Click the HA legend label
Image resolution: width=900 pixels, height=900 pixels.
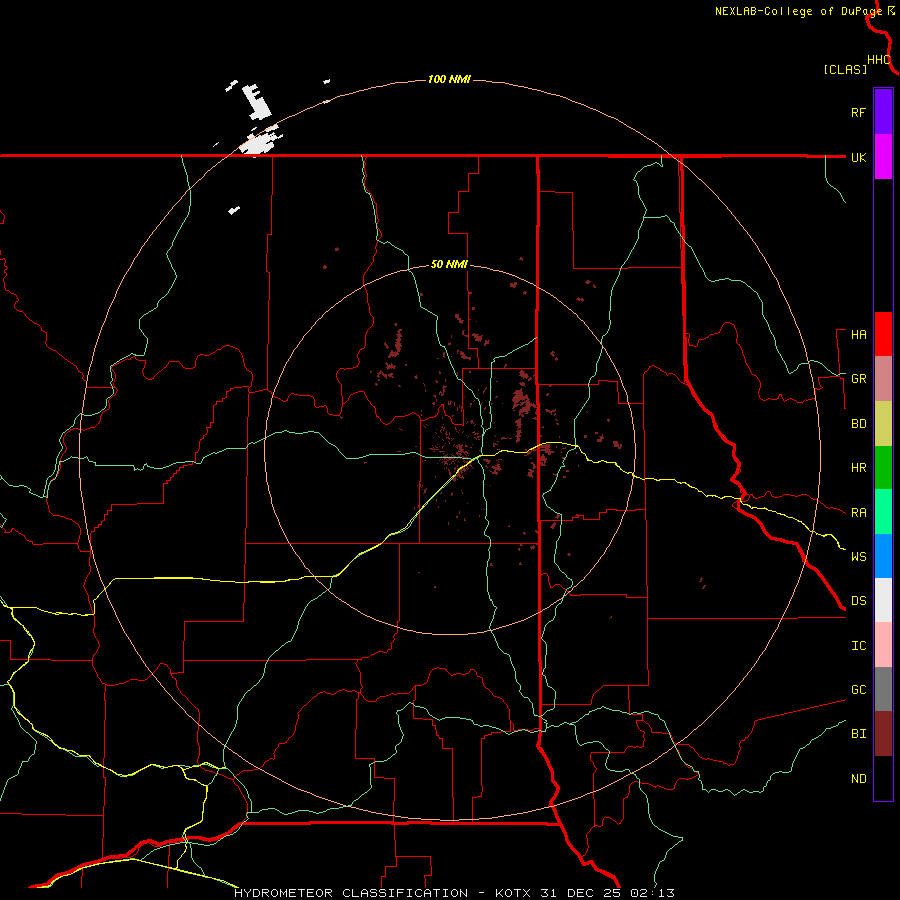858,335
